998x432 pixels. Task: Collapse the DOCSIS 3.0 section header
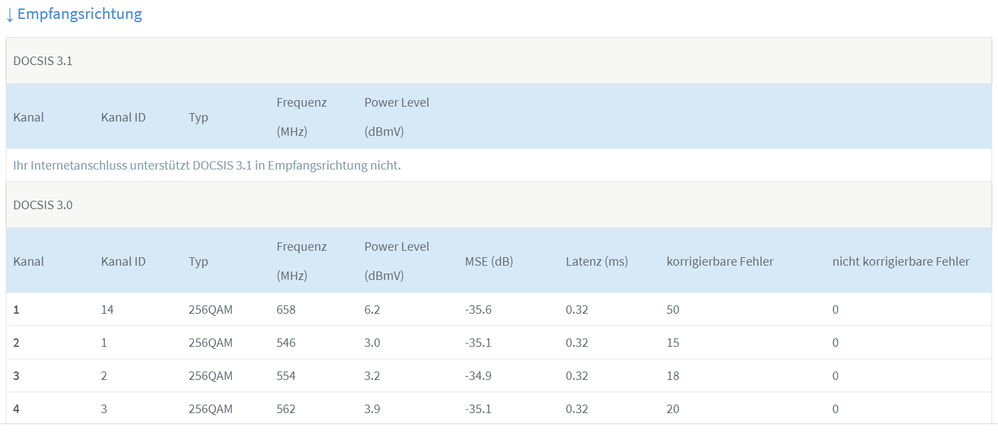43,205
